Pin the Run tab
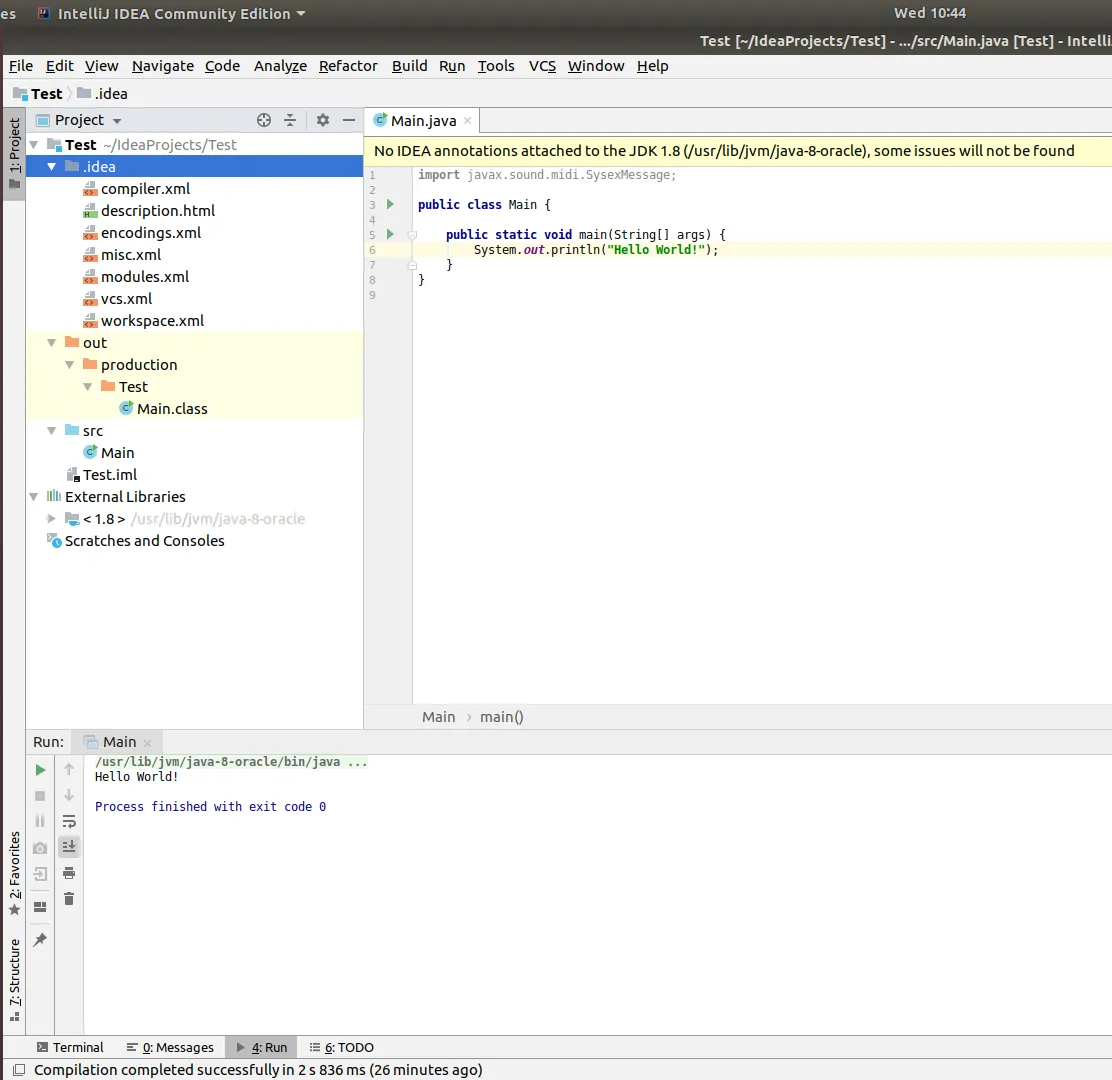Viewport: 1112px width, 1080px height. (x=40, y=938)
